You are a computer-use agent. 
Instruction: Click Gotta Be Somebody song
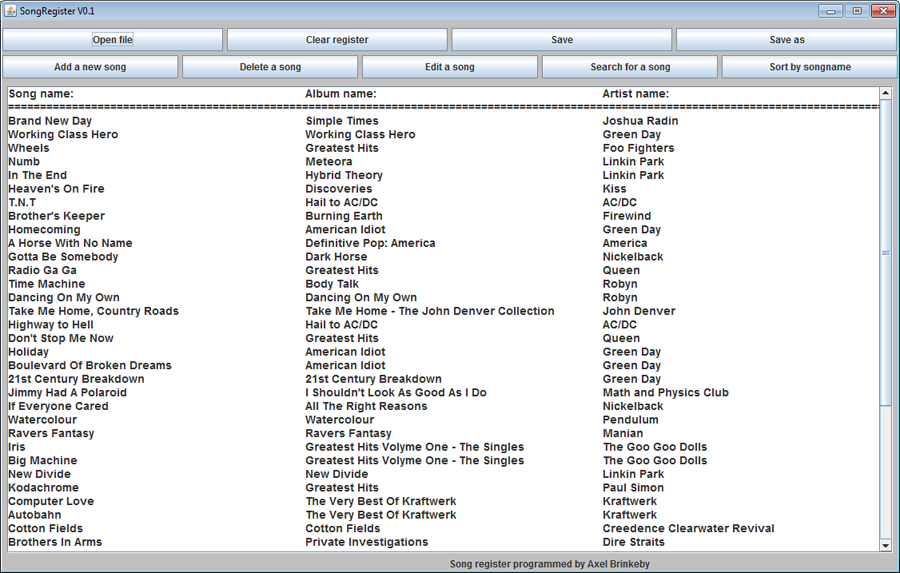point(63,257)
